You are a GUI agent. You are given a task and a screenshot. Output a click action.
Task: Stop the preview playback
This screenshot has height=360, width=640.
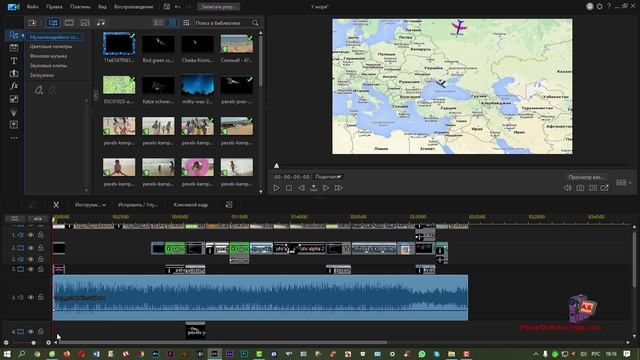point(289,188)
